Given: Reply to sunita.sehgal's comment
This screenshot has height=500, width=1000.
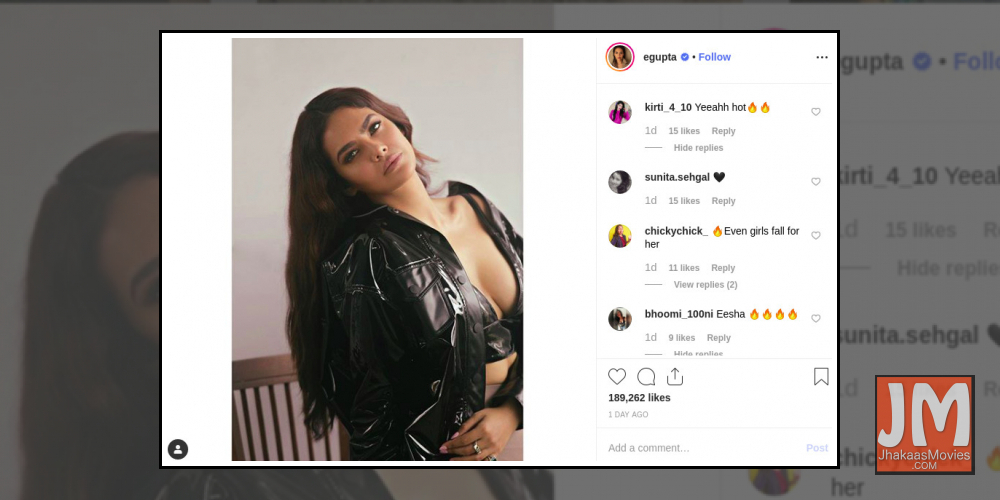Looking at the screenshot, I should [x=723, y=201].
